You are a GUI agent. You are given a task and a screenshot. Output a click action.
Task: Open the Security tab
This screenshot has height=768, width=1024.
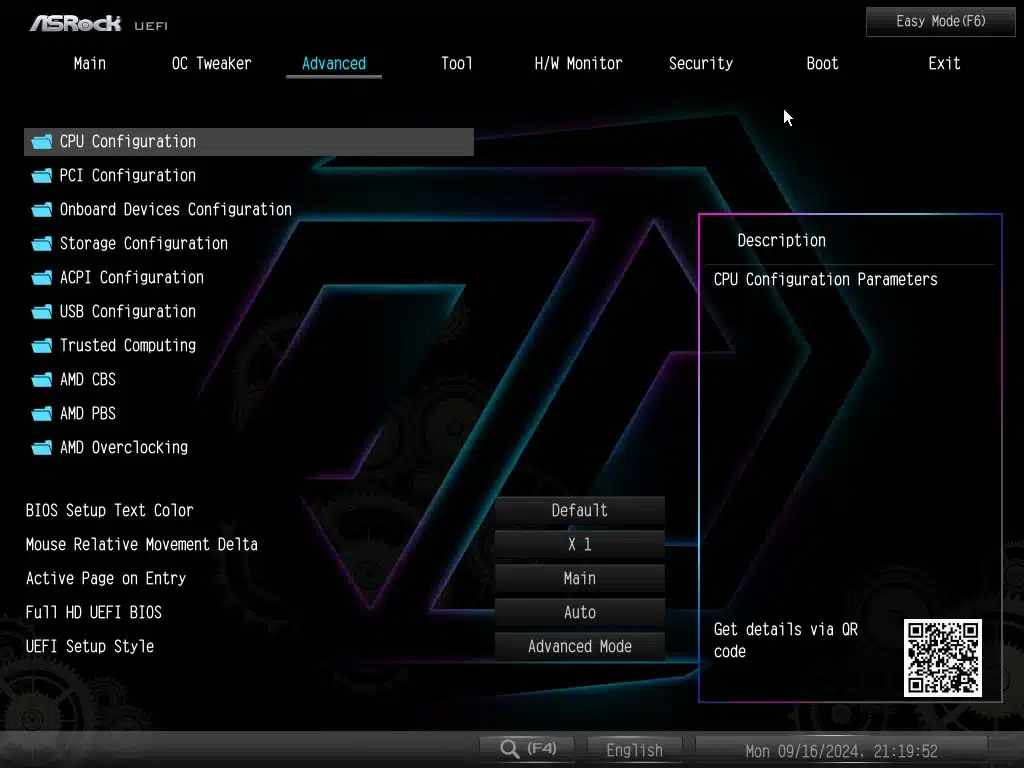(x=701, y=63)
